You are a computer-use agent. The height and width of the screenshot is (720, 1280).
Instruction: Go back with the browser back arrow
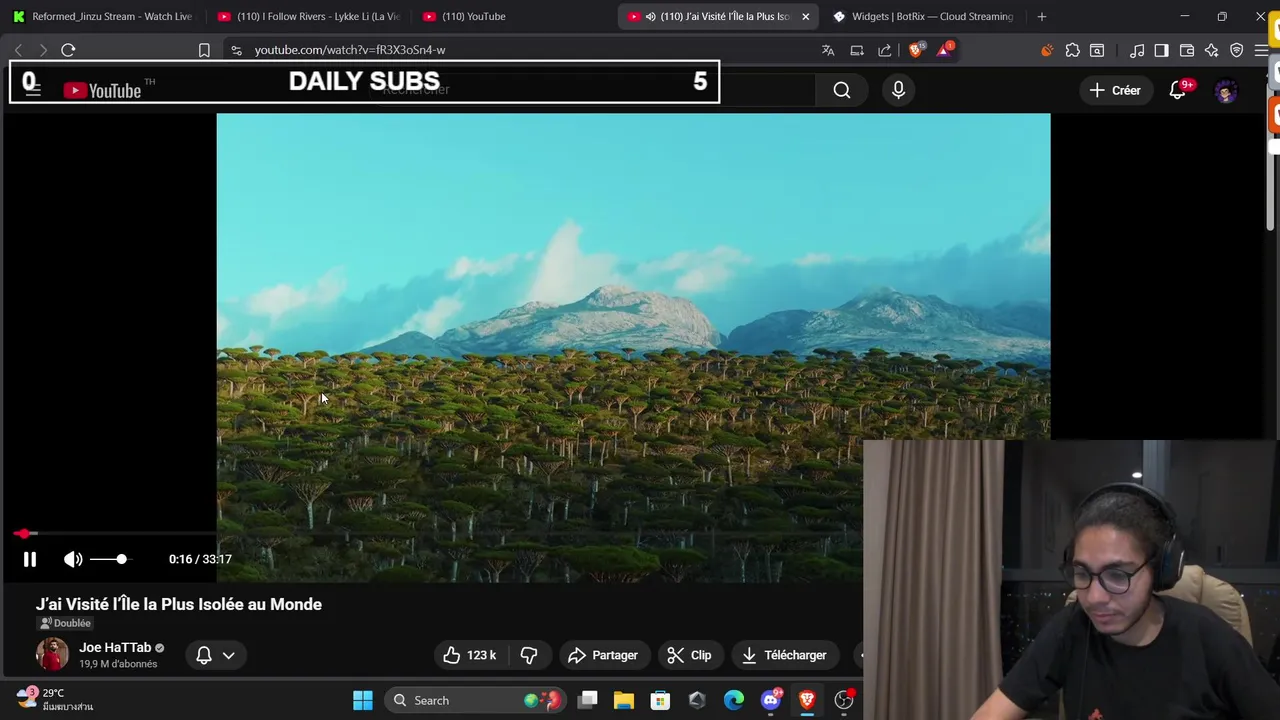pyautogui.click(x=18, y=50)
